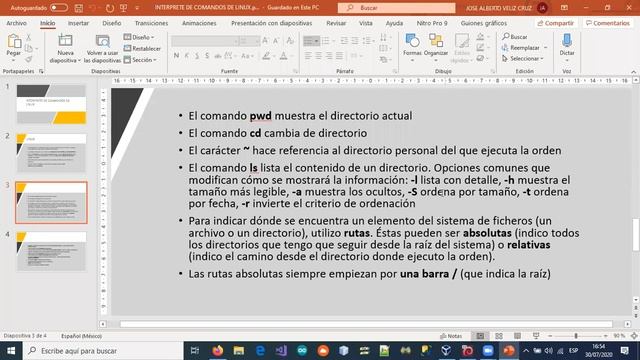This screenshot has width=640, height=360.
Task: Click the Buscar search box in the title bar
Action: point(396,8)
